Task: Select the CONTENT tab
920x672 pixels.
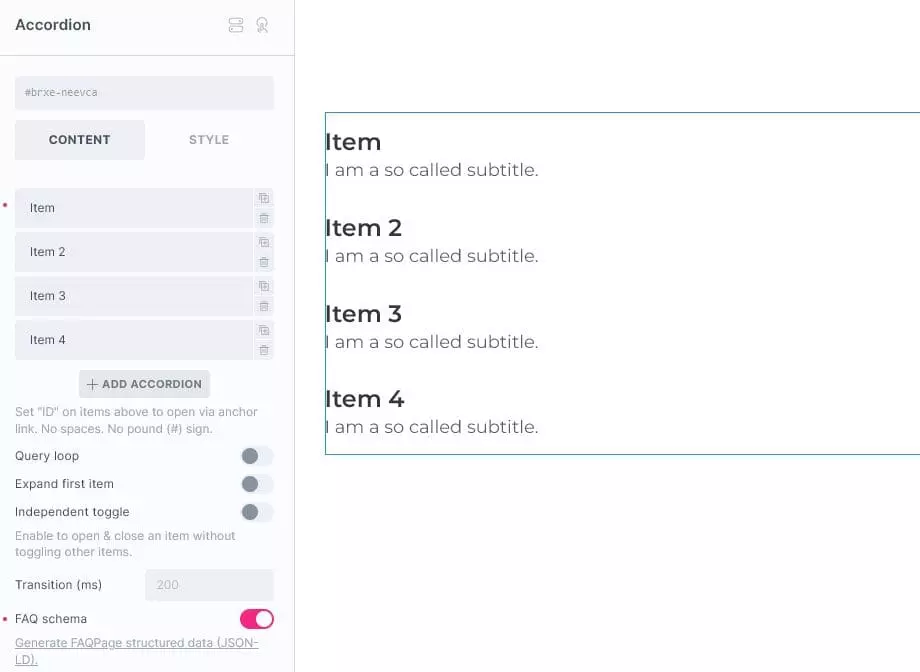Action: click(80, 140)
